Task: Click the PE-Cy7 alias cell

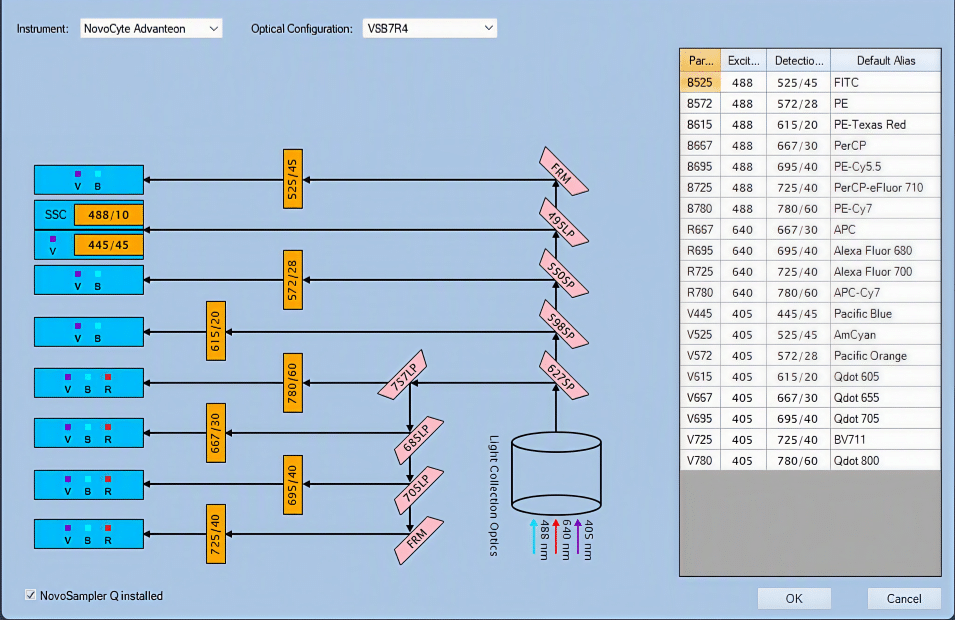Action: point(886,208)
